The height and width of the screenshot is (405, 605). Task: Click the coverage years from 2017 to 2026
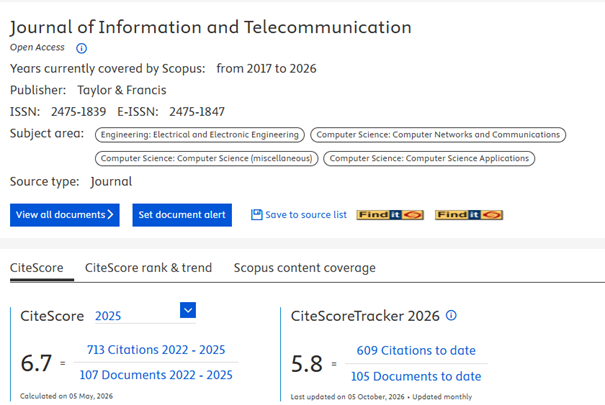coord(266,69)
